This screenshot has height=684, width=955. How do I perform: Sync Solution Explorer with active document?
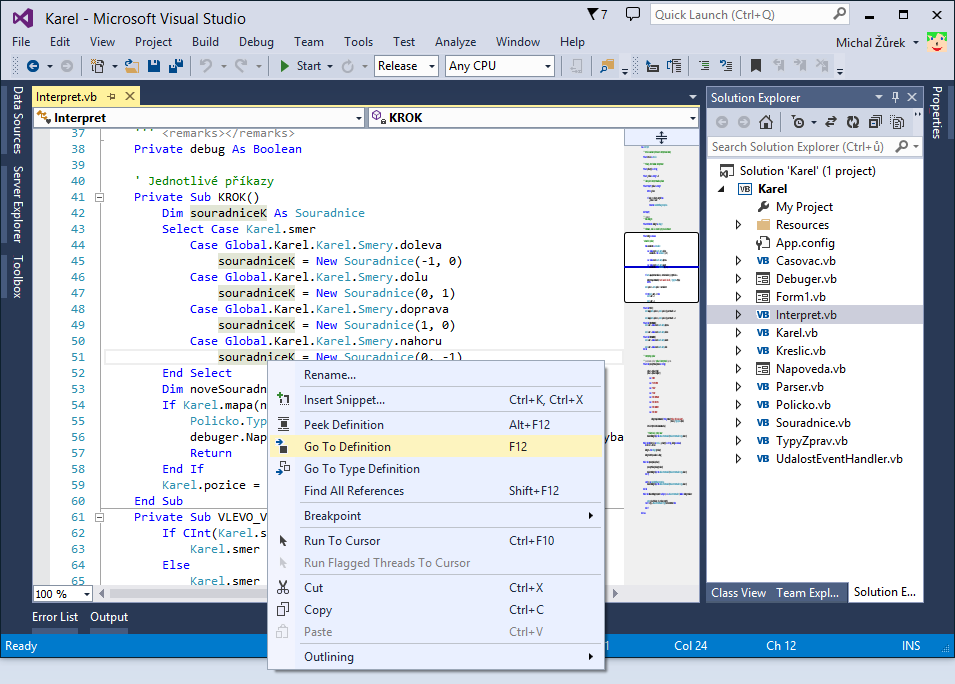coord(830,122)
